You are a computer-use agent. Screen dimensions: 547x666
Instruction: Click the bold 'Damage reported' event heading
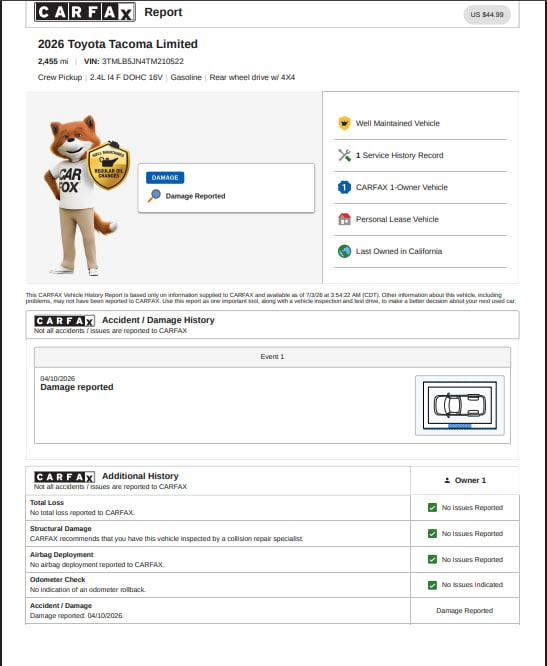click(77, 387)
